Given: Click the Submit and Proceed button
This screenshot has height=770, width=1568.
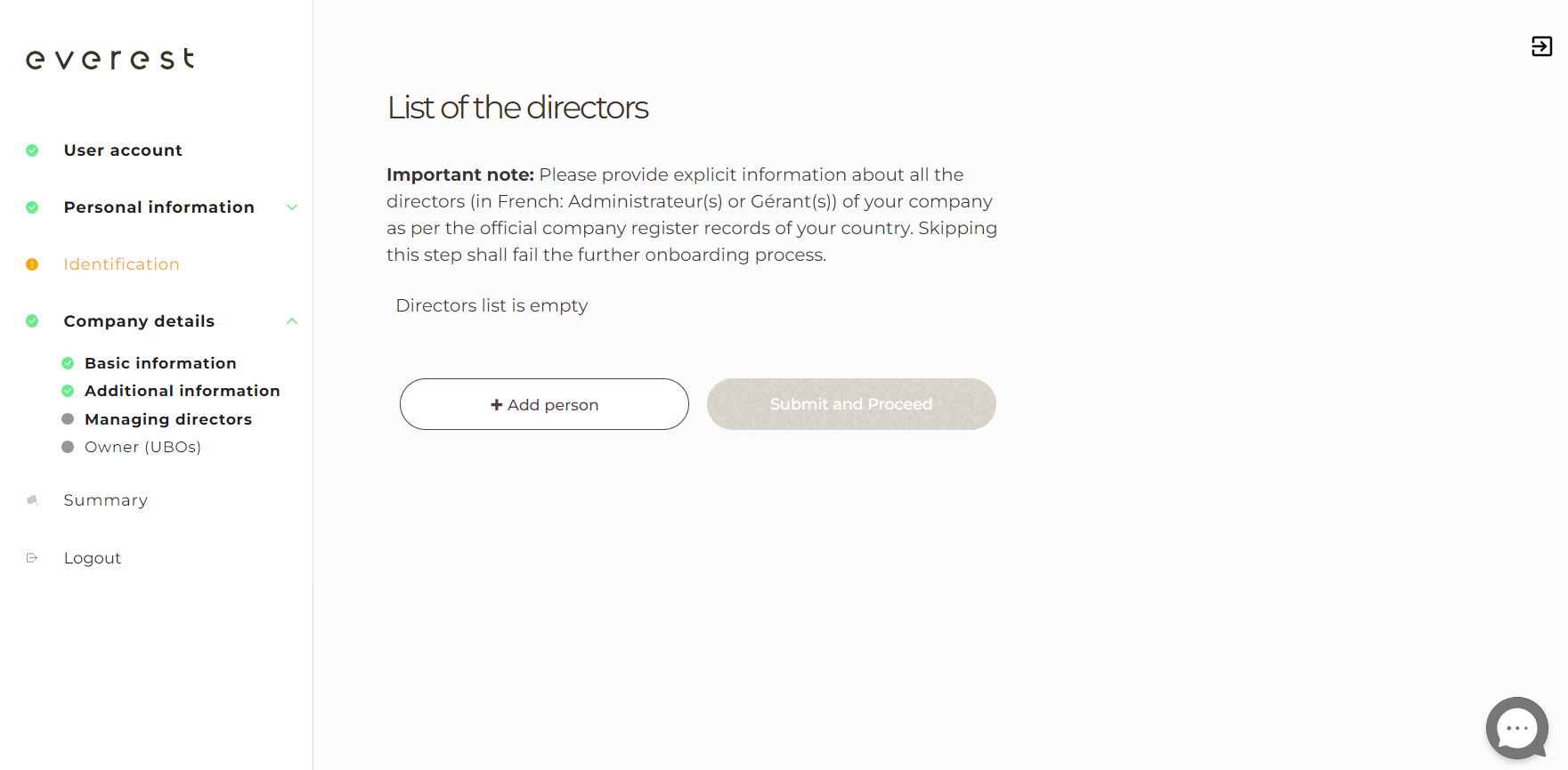Looking at the screenshot, I should (x=850, y=404).
